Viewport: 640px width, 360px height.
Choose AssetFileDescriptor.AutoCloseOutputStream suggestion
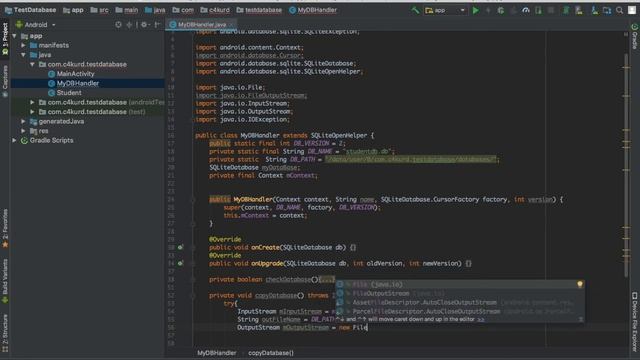pos(459,302)
